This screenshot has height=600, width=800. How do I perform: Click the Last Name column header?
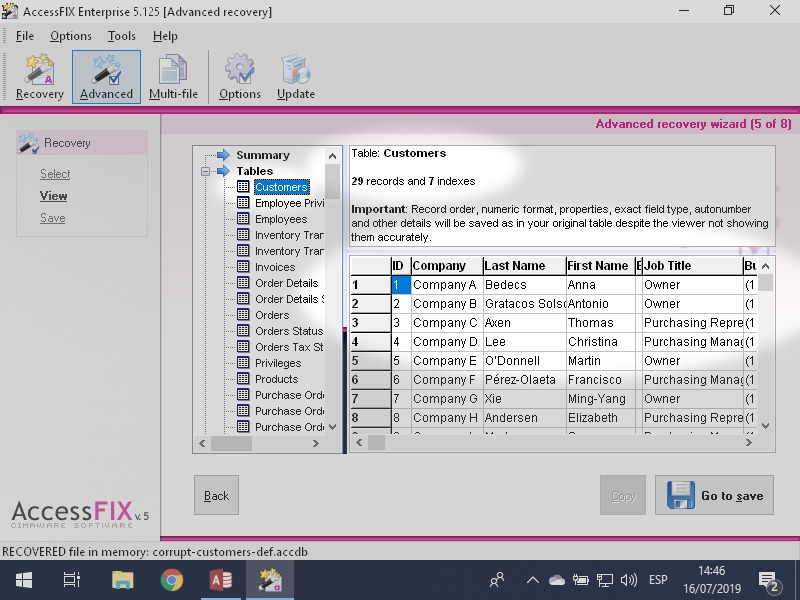515,266
